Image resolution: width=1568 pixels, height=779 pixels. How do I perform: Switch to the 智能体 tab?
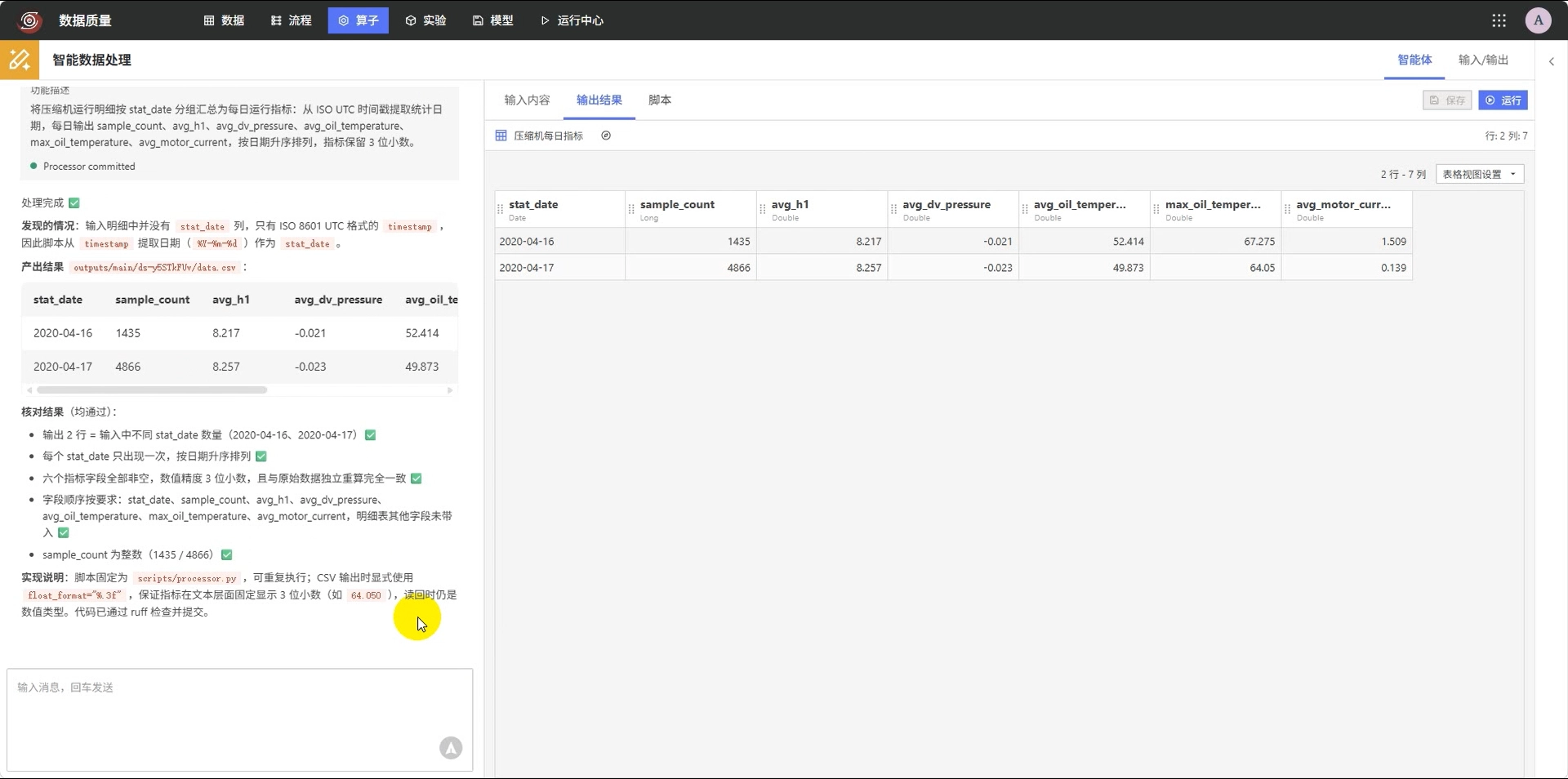click(x=1414, y=60)
